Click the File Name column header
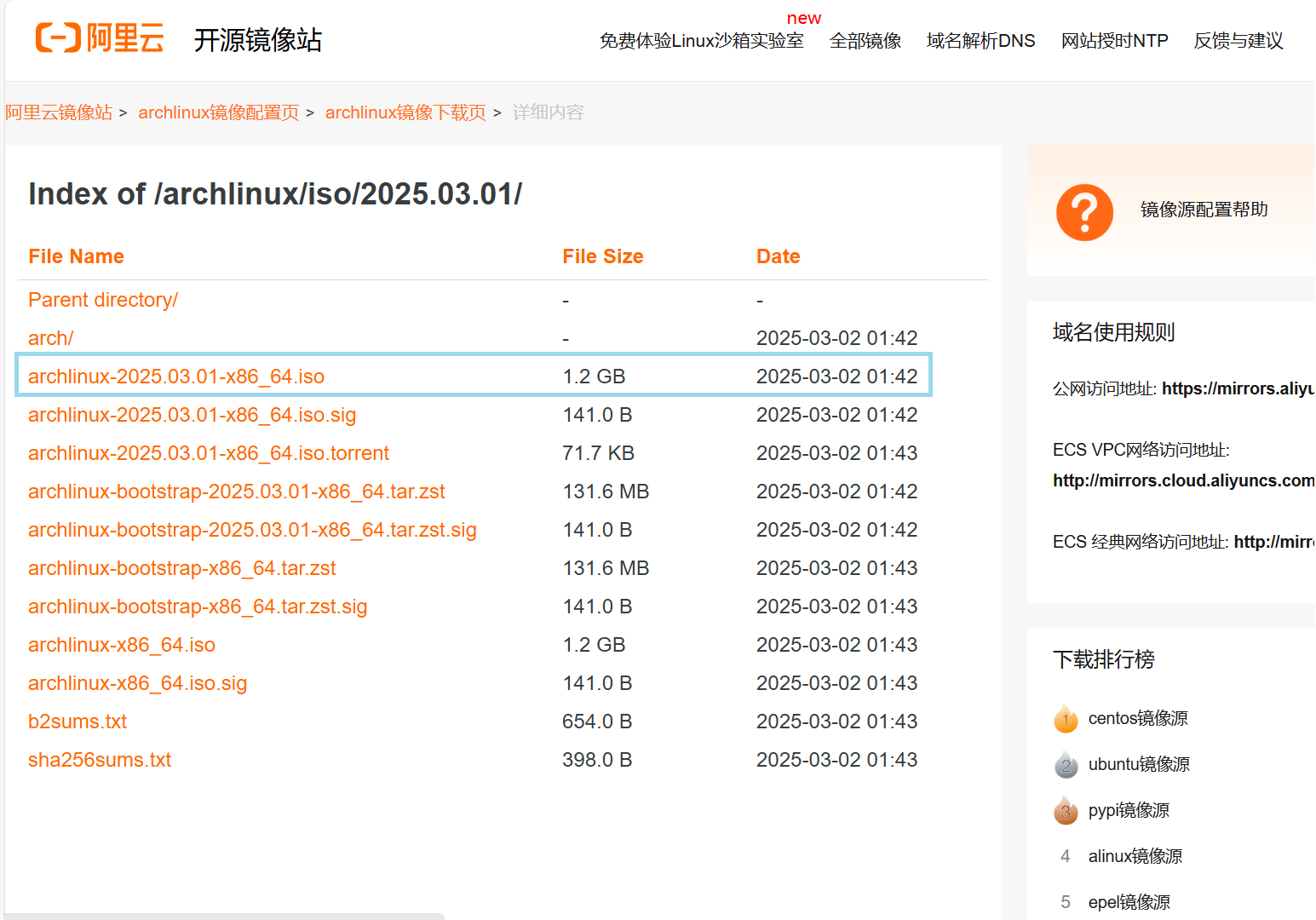This screenshot has width=1316, height=920. (x=76, y=256)
